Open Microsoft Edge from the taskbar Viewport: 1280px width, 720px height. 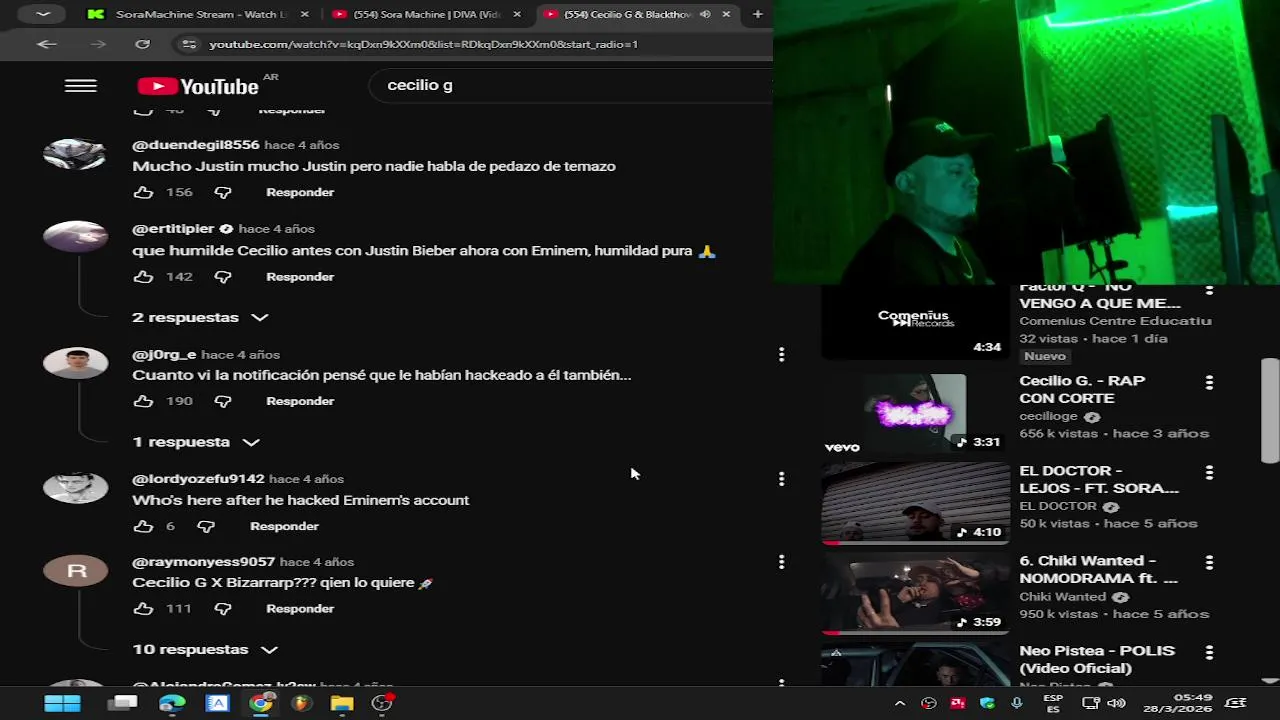coord(172,703)
